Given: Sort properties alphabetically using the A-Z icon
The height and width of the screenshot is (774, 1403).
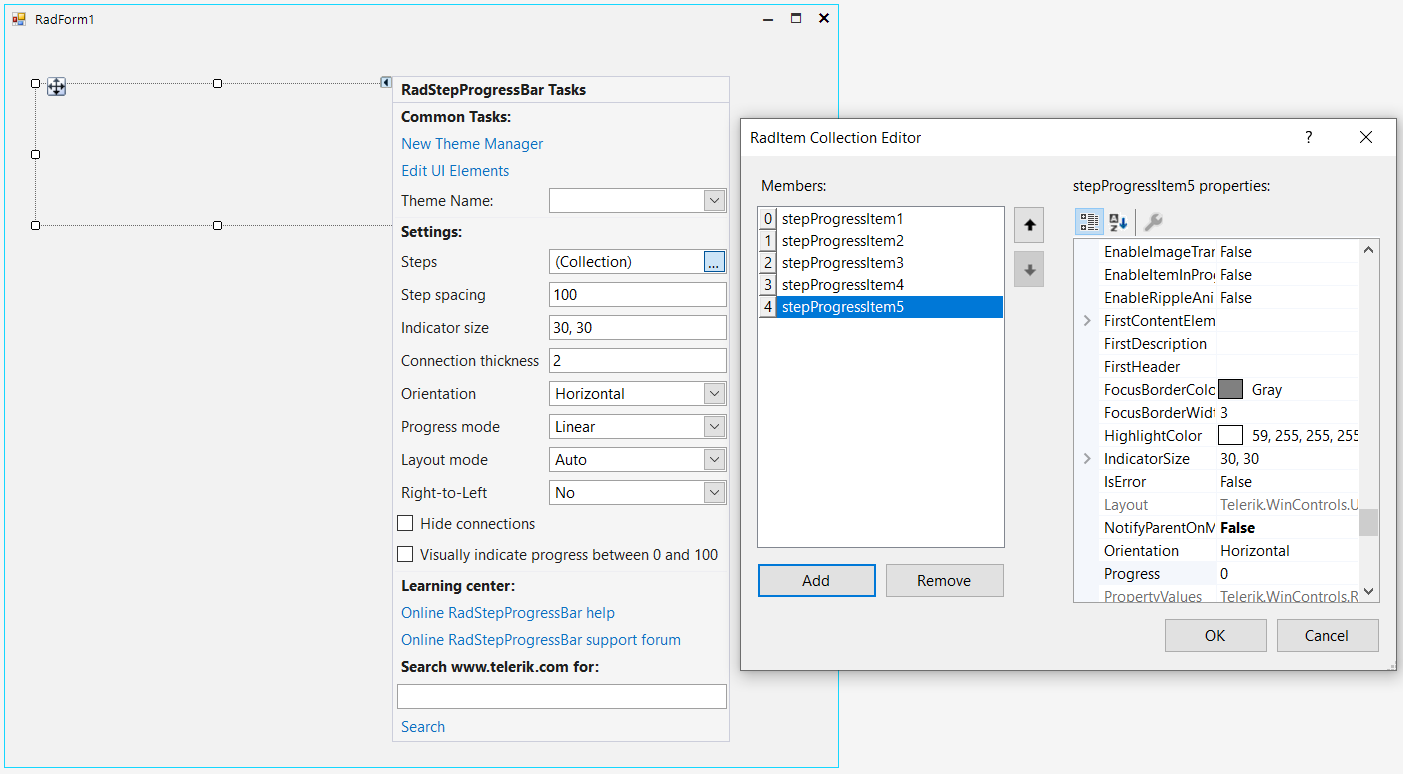Looking at the screenshot, I should [1117, 222].
